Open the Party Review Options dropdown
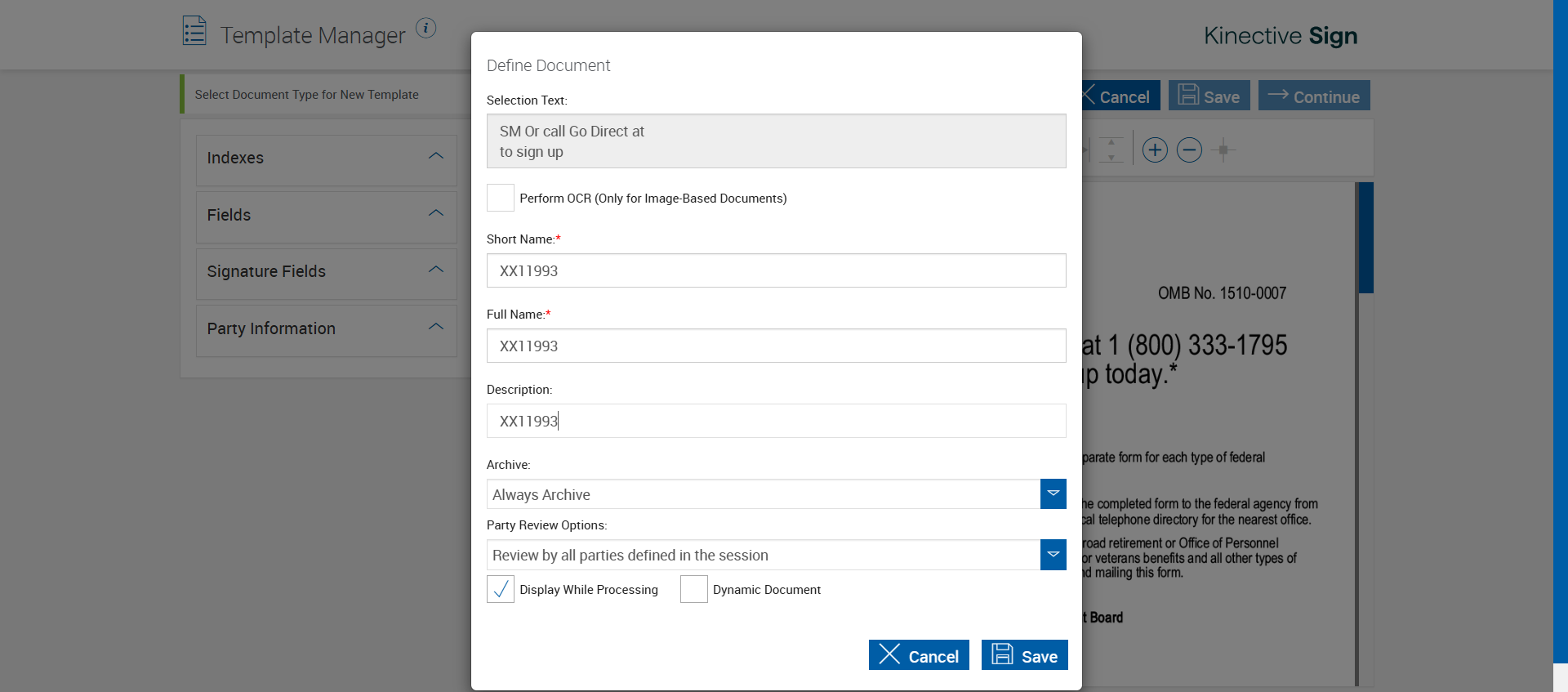 tap(1053, 555)
